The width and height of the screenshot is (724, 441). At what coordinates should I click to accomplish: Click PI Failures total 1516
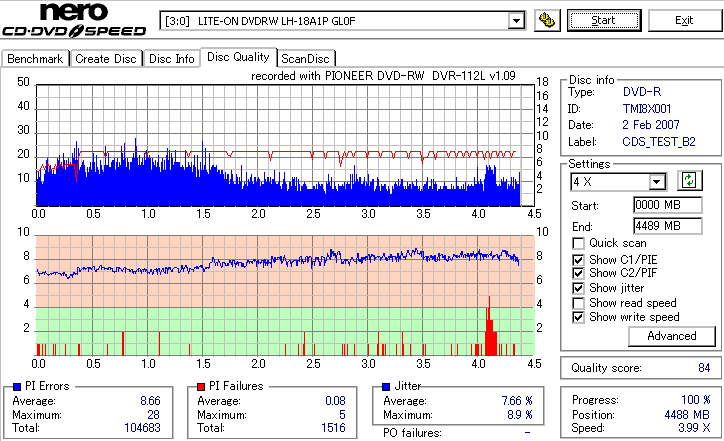tap(333, 428)
